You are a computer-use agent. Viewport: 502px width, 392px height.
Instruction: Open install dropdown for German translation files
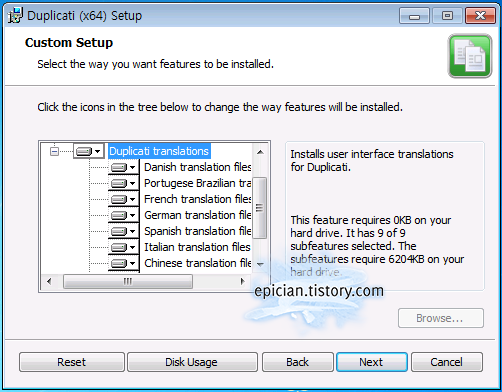[x=124, y=215]
